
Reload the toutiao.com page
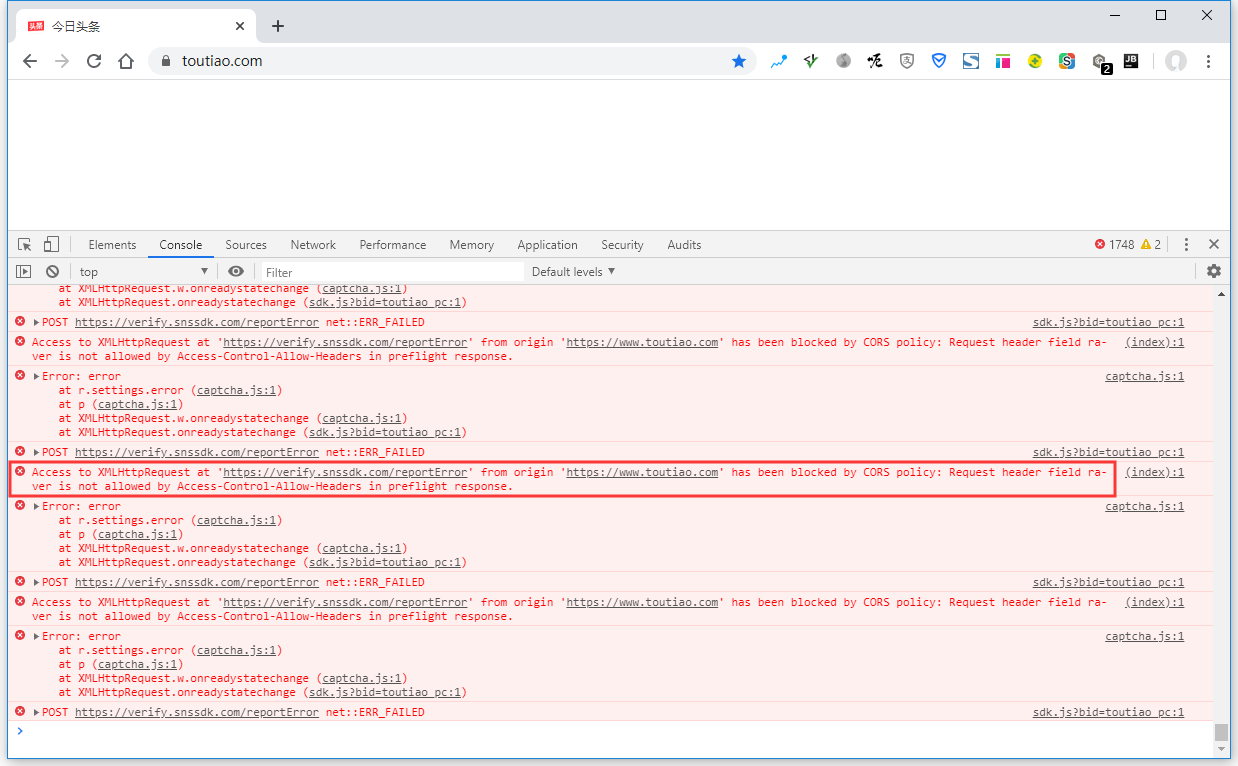tap(94, 61)
